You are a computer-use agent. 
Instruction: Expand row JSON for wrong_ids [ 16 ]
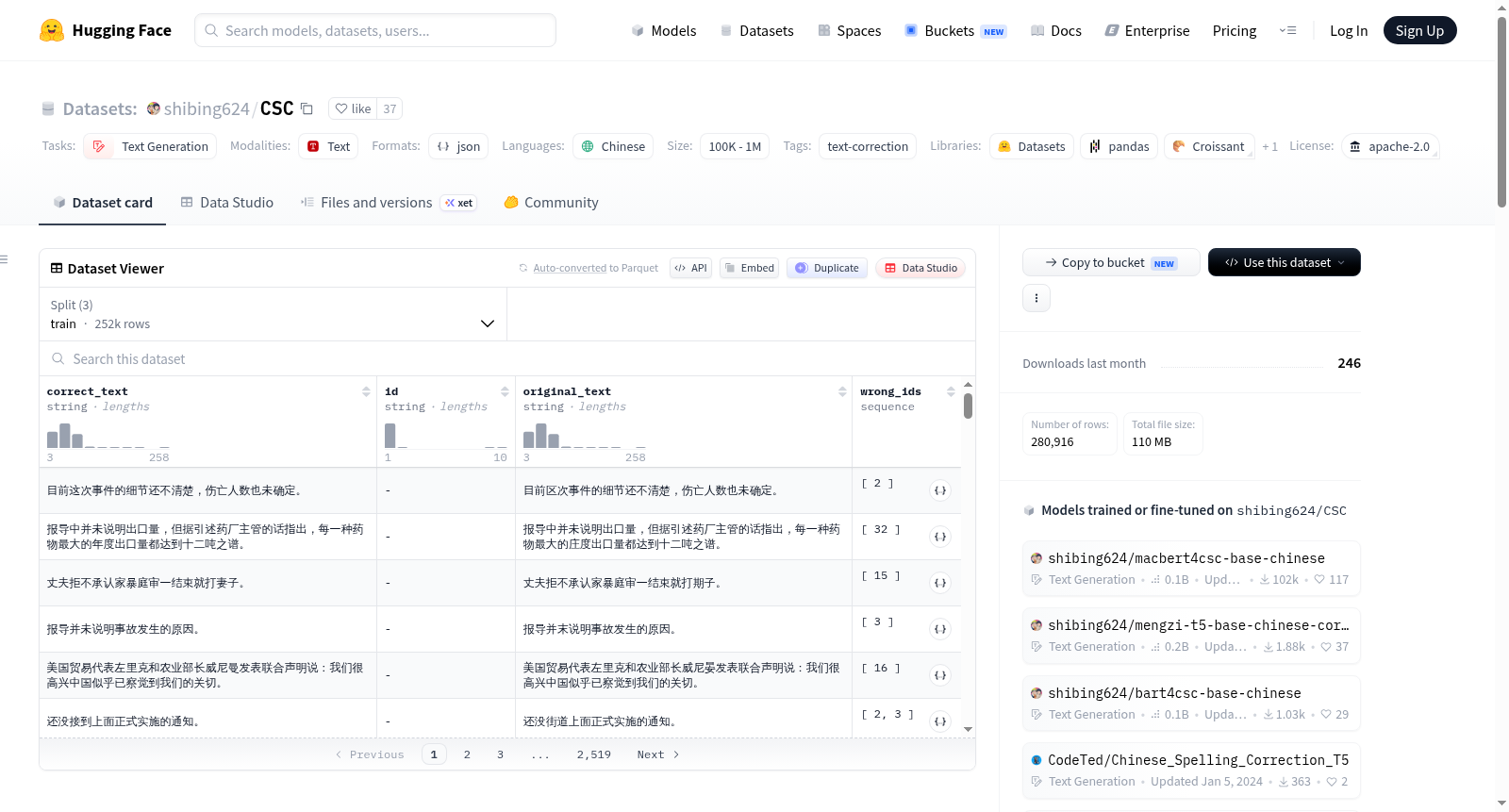click(940, 675)
